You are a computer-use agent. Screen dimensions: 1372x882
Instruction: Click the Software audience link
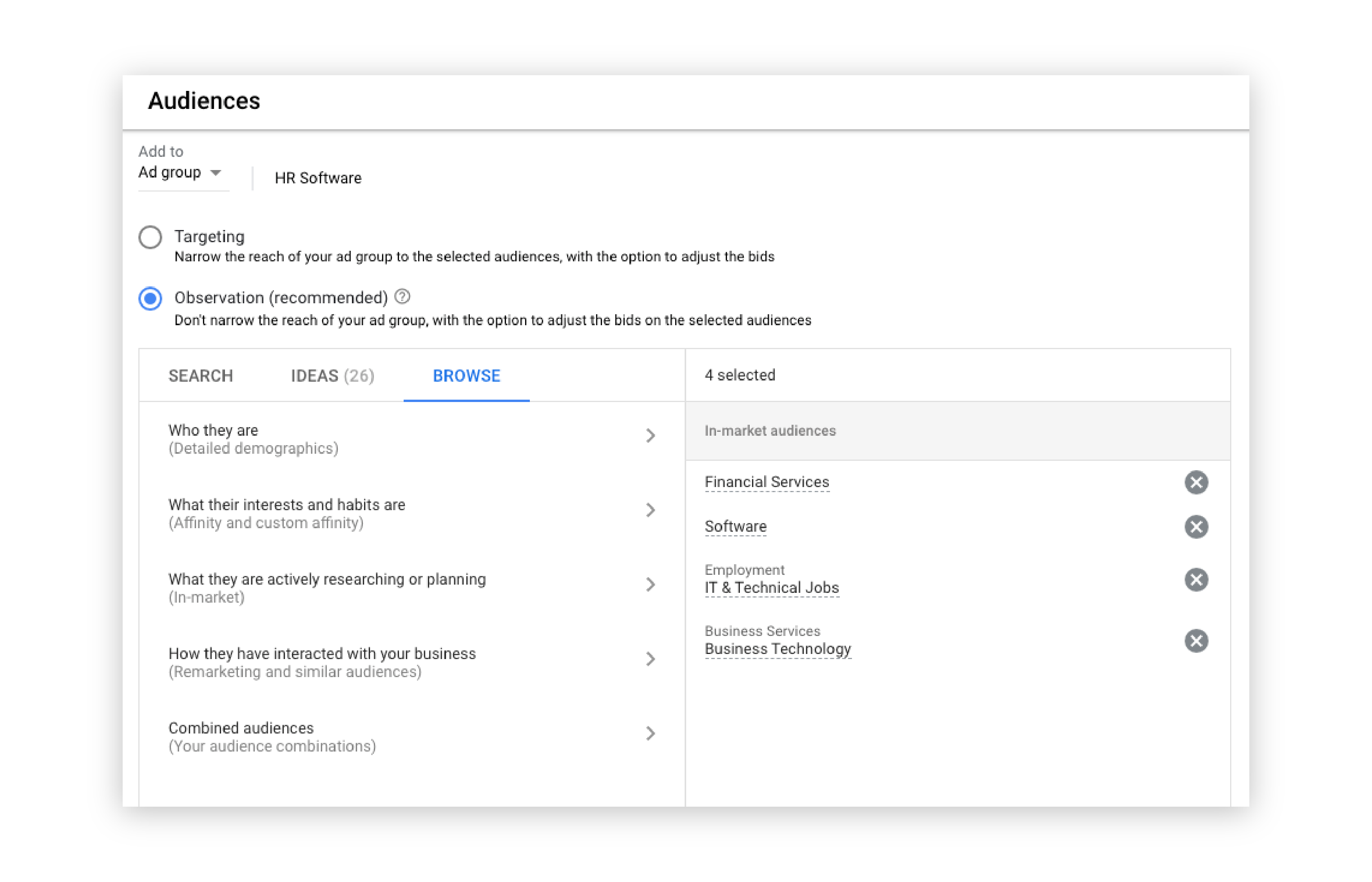click(735, 526)
